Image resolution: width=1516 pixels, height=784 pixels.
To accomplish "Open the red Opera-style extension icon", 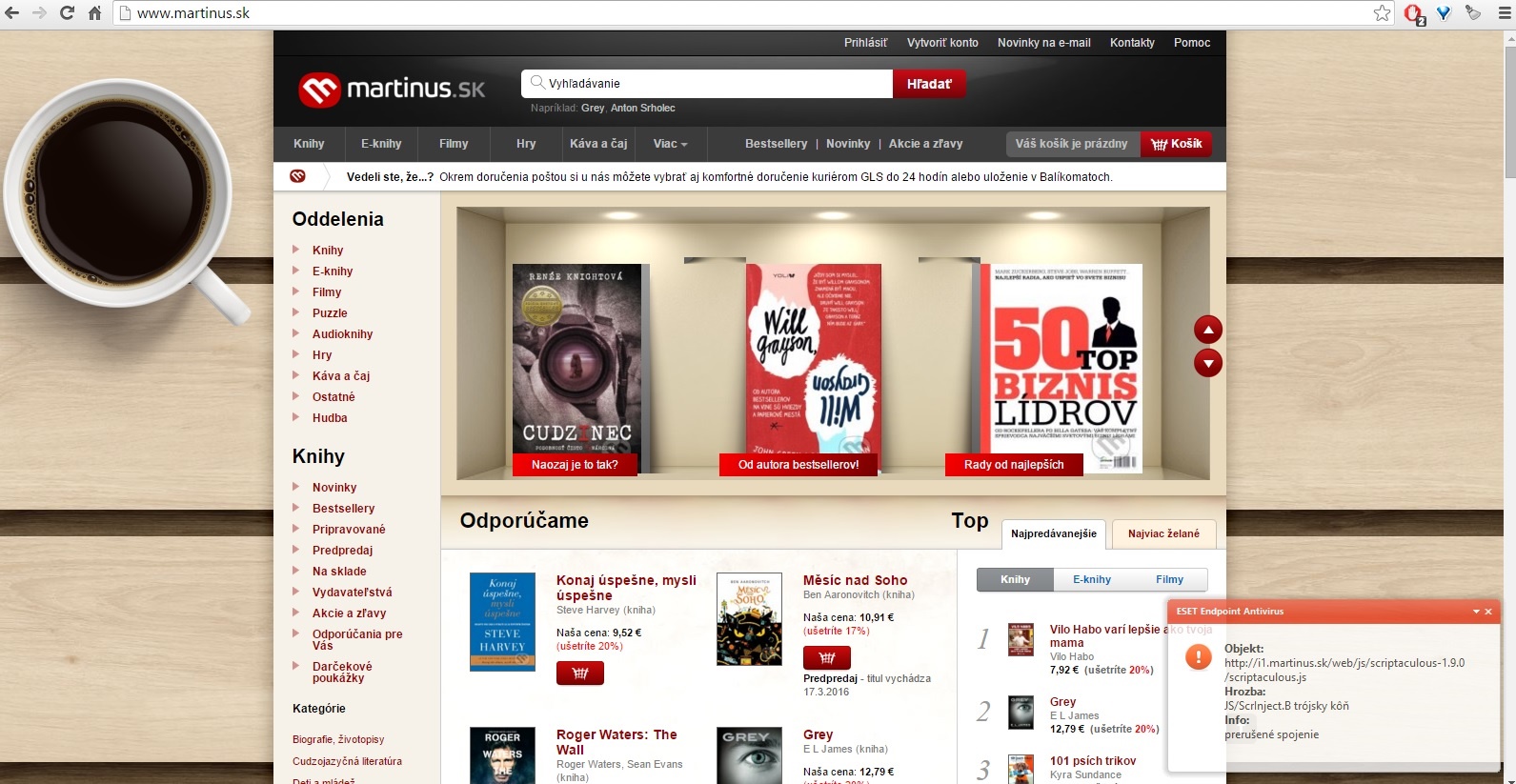I will click(x=1414, y=13).
